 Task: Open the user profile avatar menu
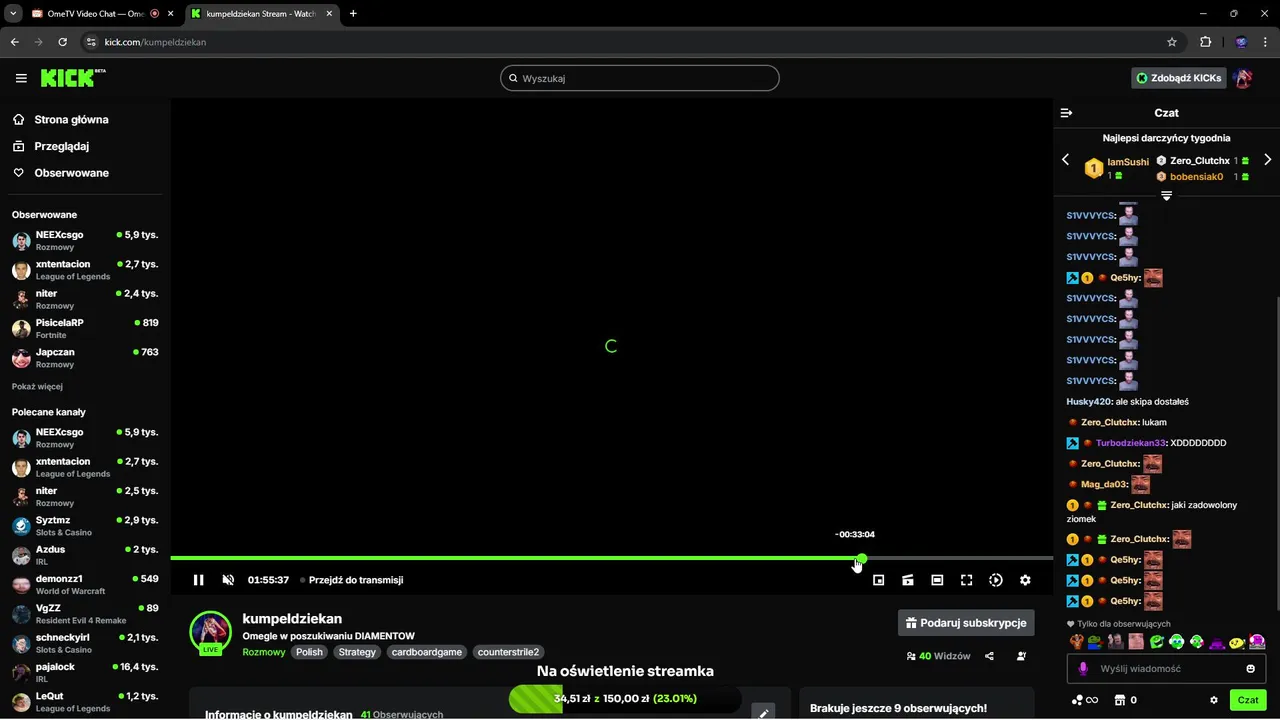pos(1243,78)
